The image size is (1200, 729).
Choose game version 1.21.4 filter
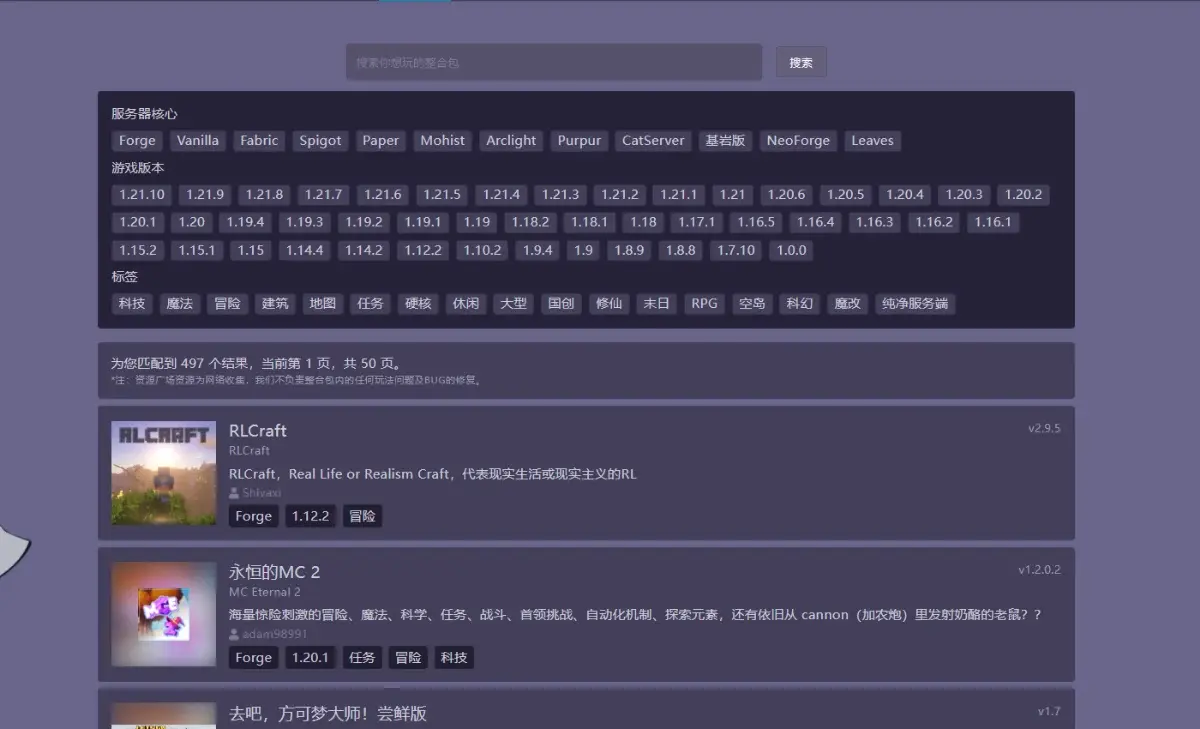[501, 195]
